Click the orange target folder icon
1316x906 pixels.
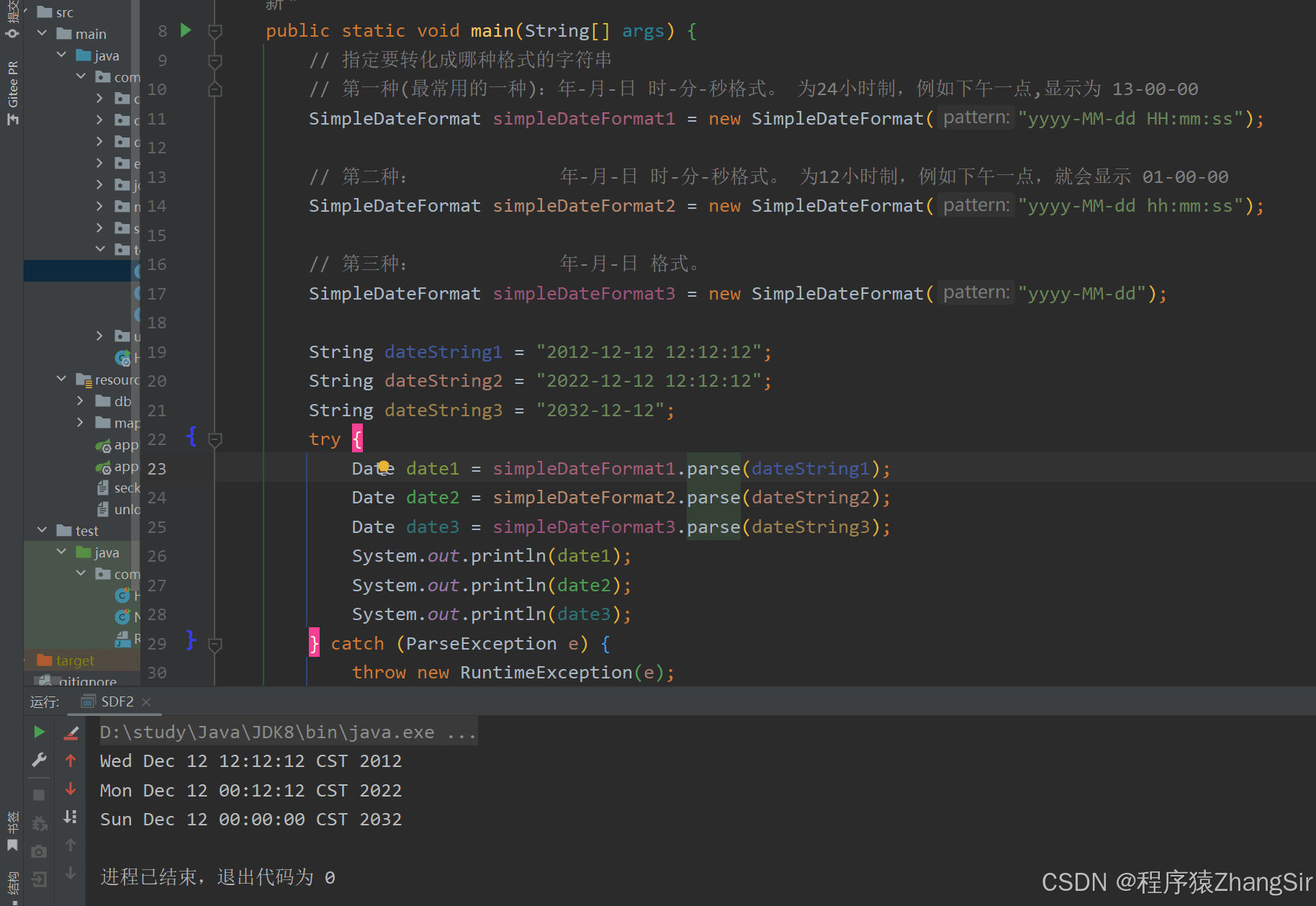click(x=45, y=660)
